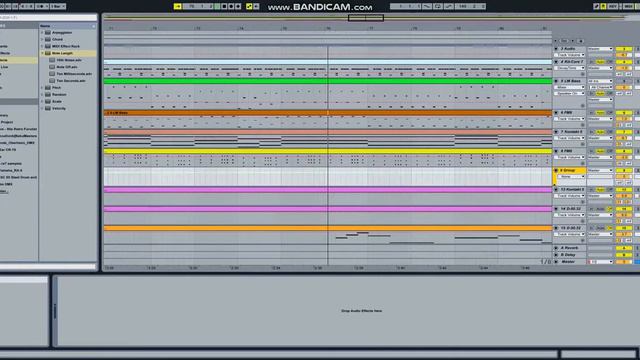Screen dimensions: 640x360
Task: Click the Pitch folder icon in browser
Action: [x=48, y=87]
